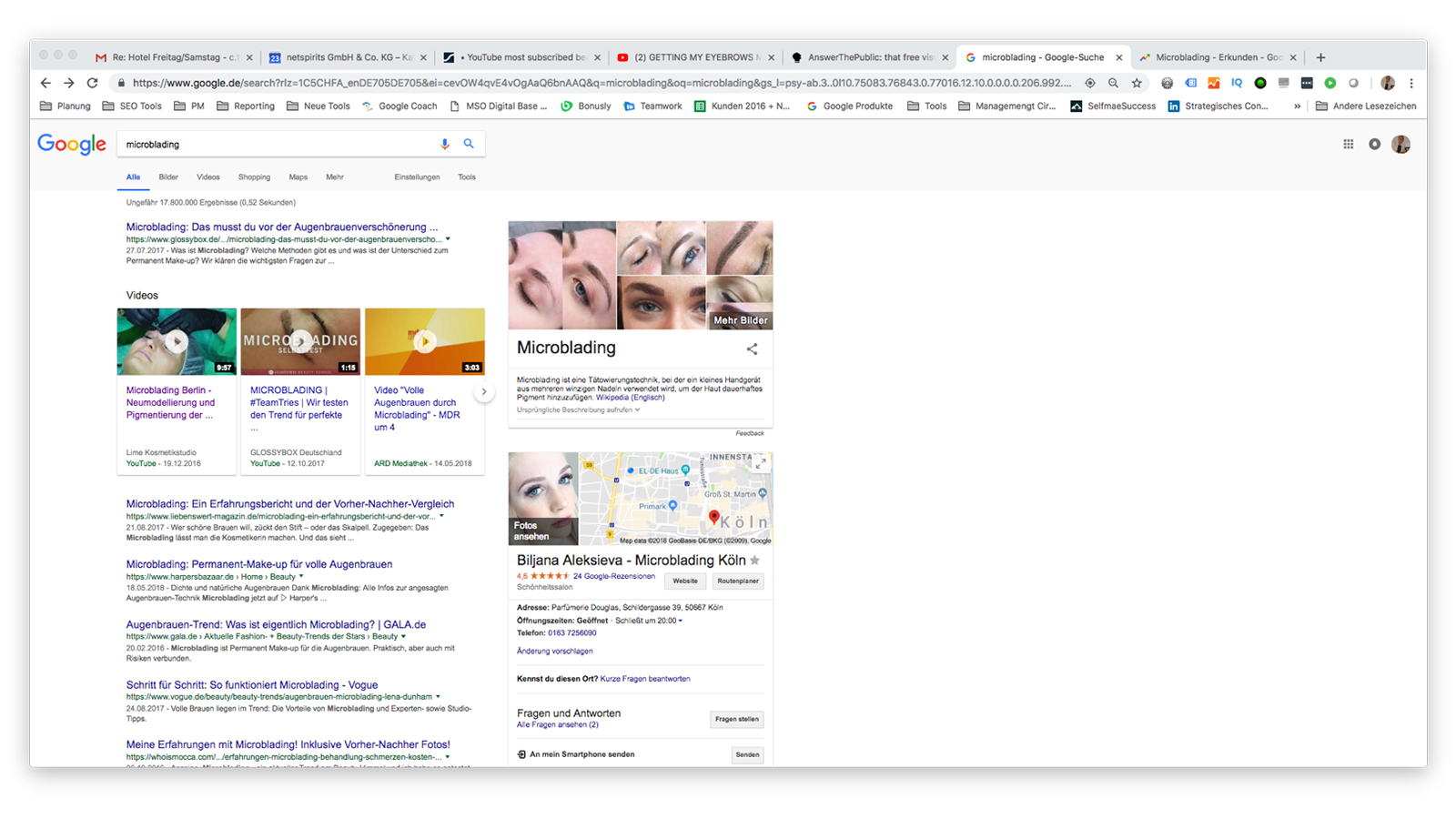Expand the Köln map view

[761, 463]
